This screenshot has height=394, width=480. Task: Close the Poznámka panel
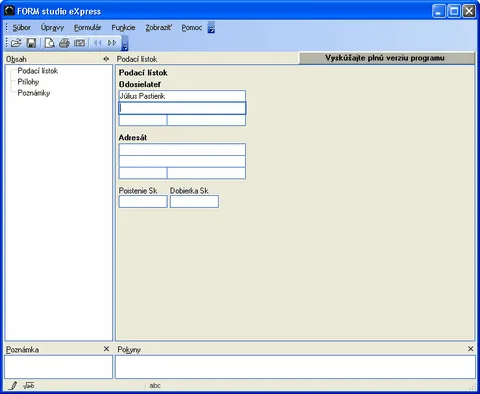point(106,349)
